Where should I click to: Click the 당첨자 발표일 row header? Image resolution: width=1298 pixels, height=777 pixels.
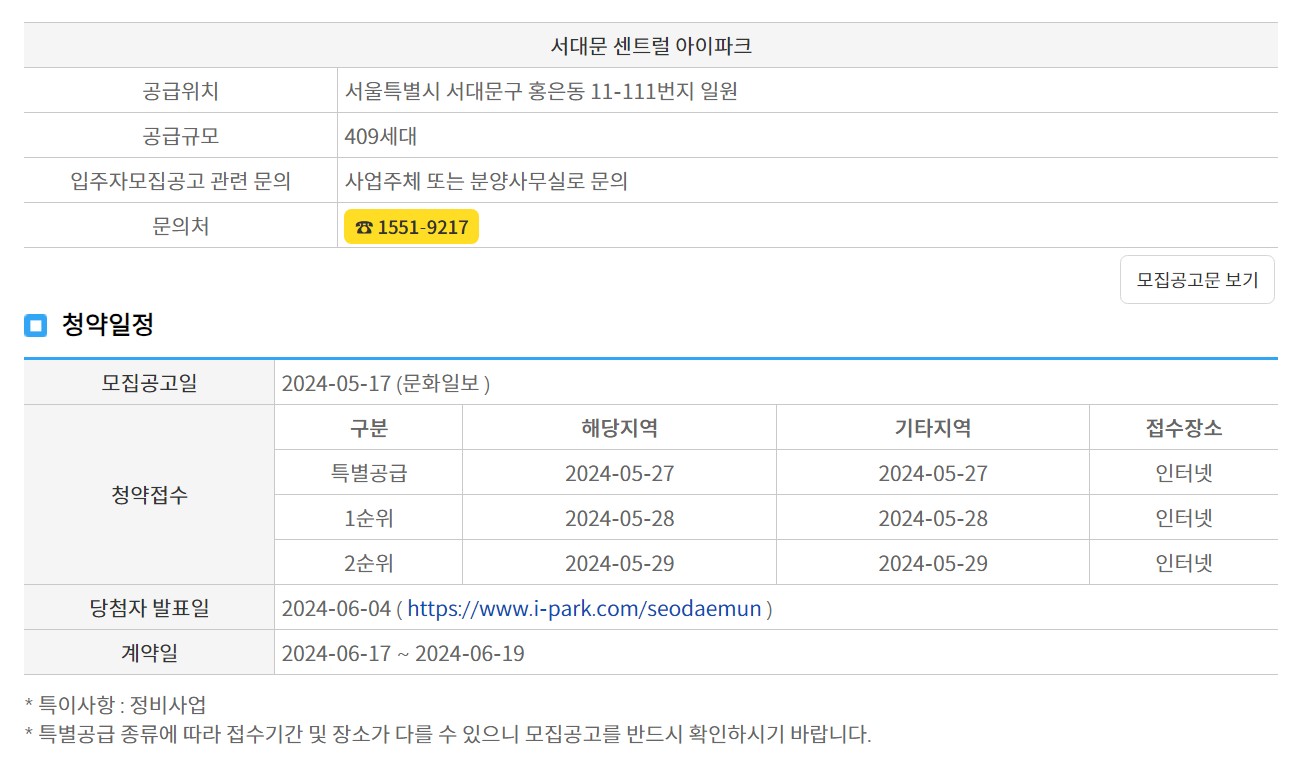pyautogui.click(x=149, y=608)
